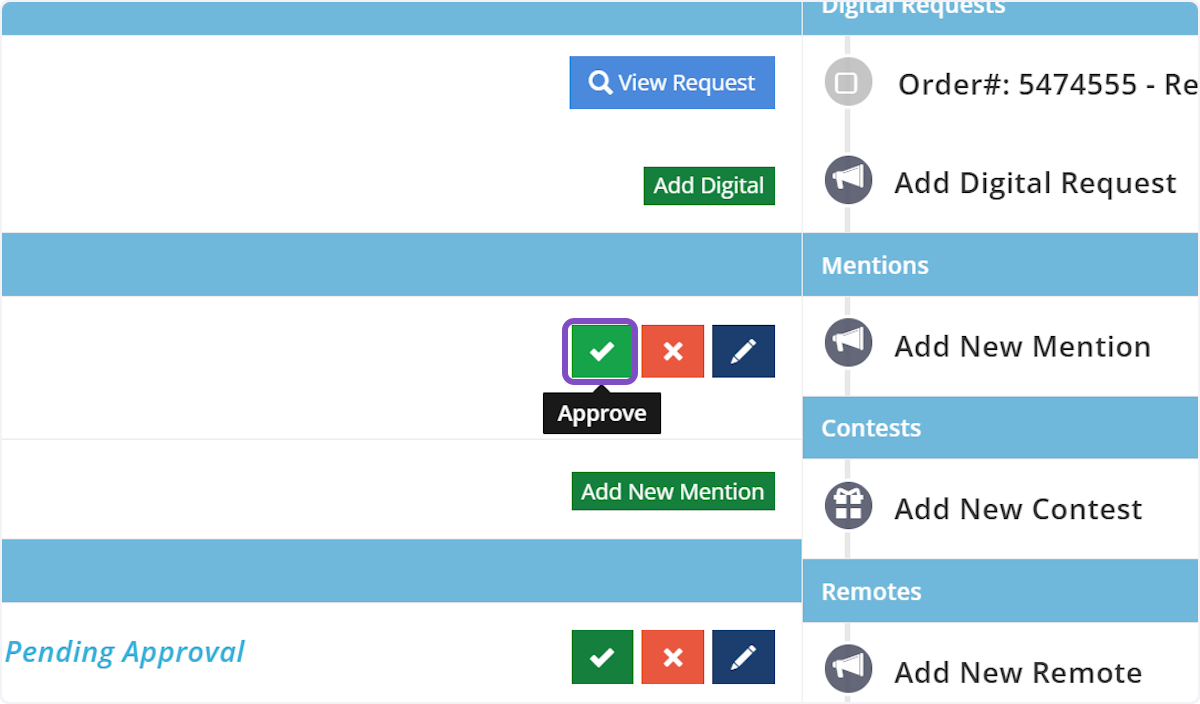The image size is (1200, 704).
Task: Approve the Pending Approval remote item
Action: (602, 657)
